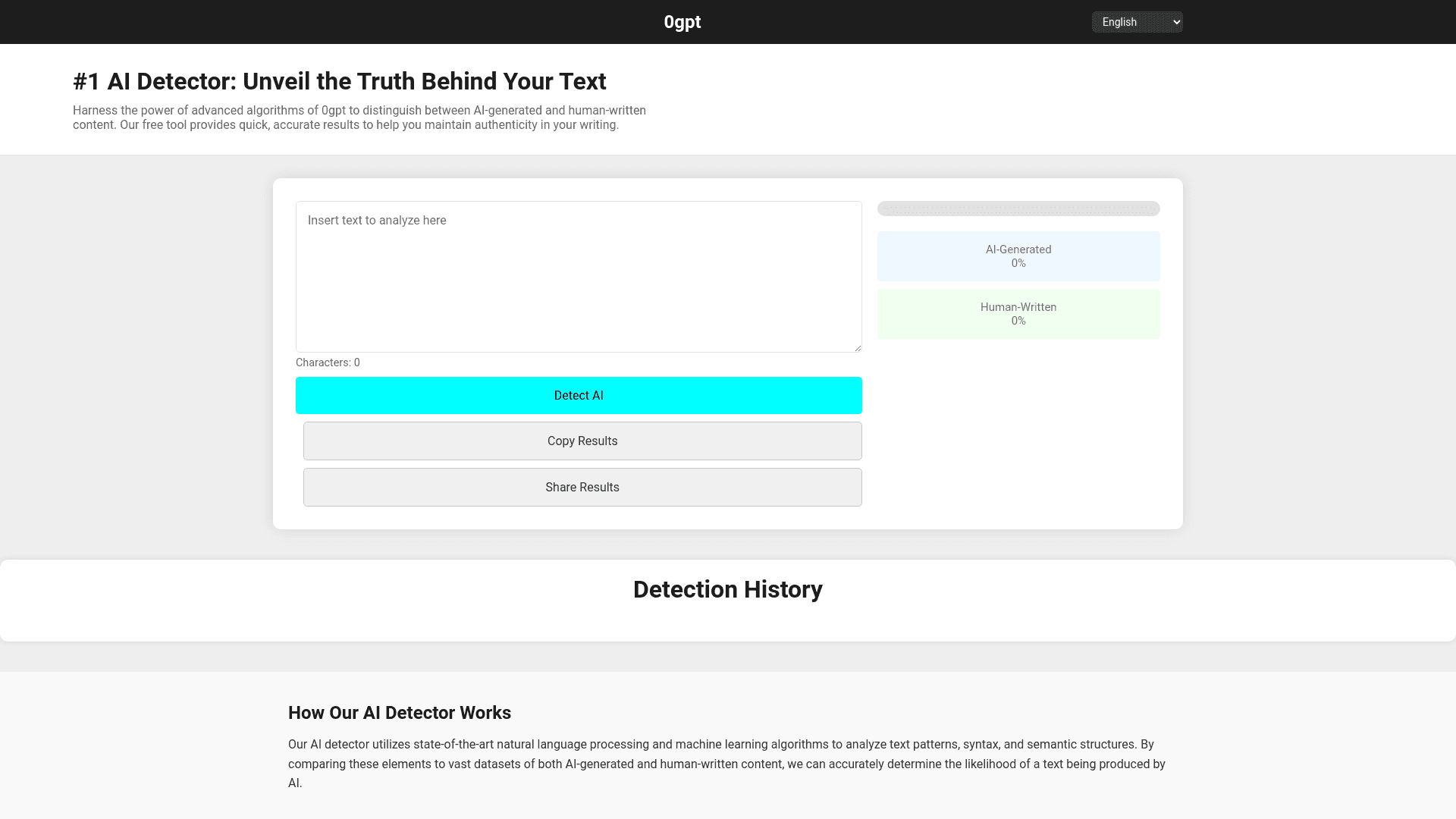Click the Share Results button
The width and height of the screenshot is (1456, 819).
coord(582,488)
